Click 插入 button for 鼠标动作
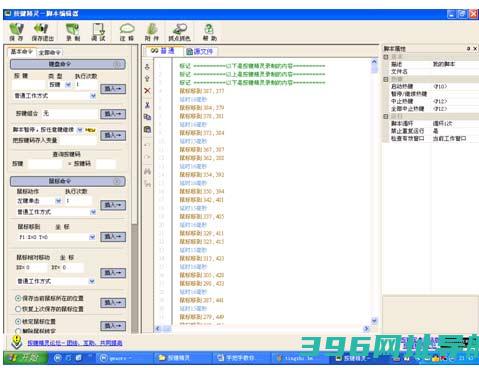This screenshot has height=368, width=479. pyautogui.click(x=113, y=205)
